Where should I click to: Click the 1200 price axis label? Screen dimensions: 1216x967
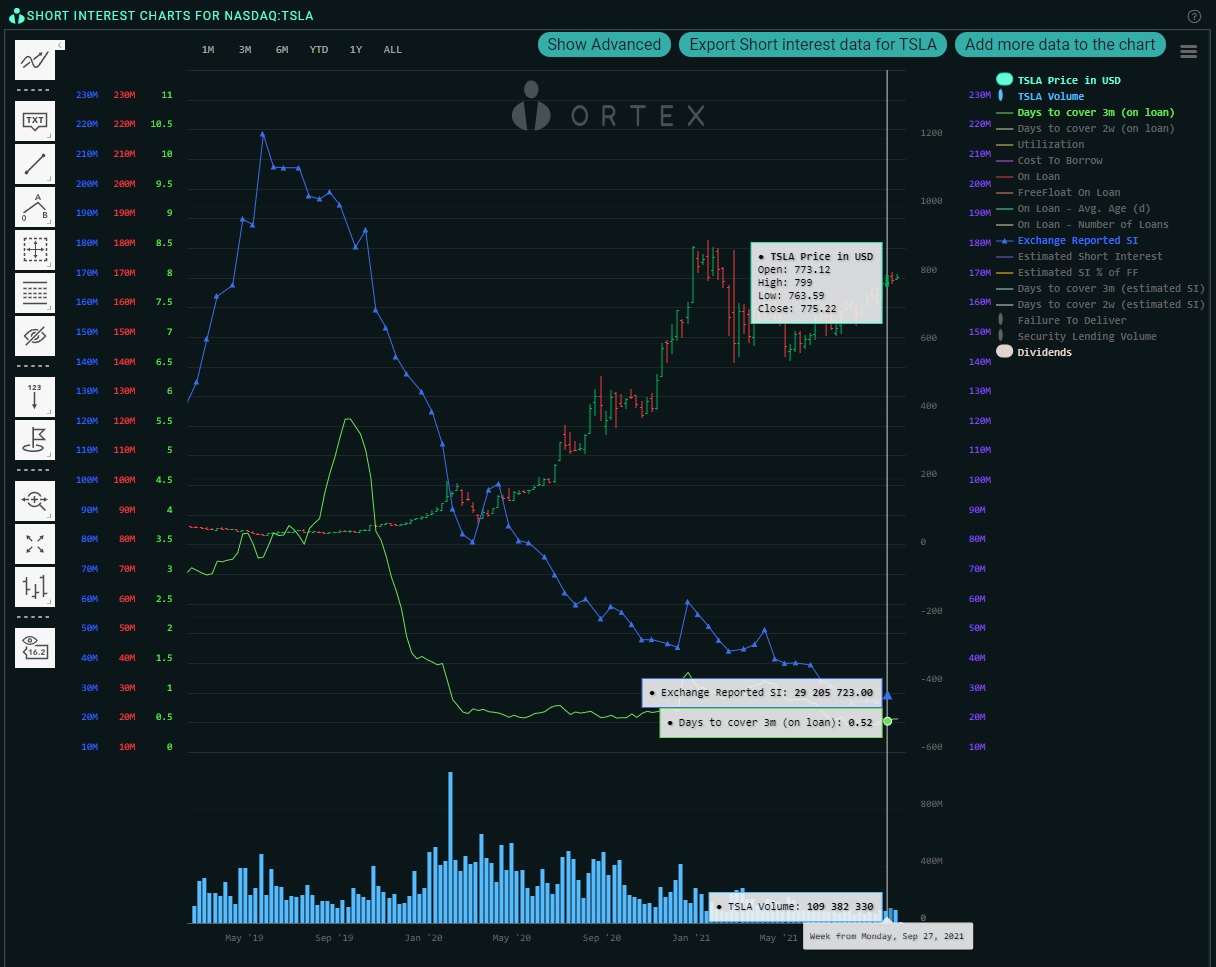point(932,132)
